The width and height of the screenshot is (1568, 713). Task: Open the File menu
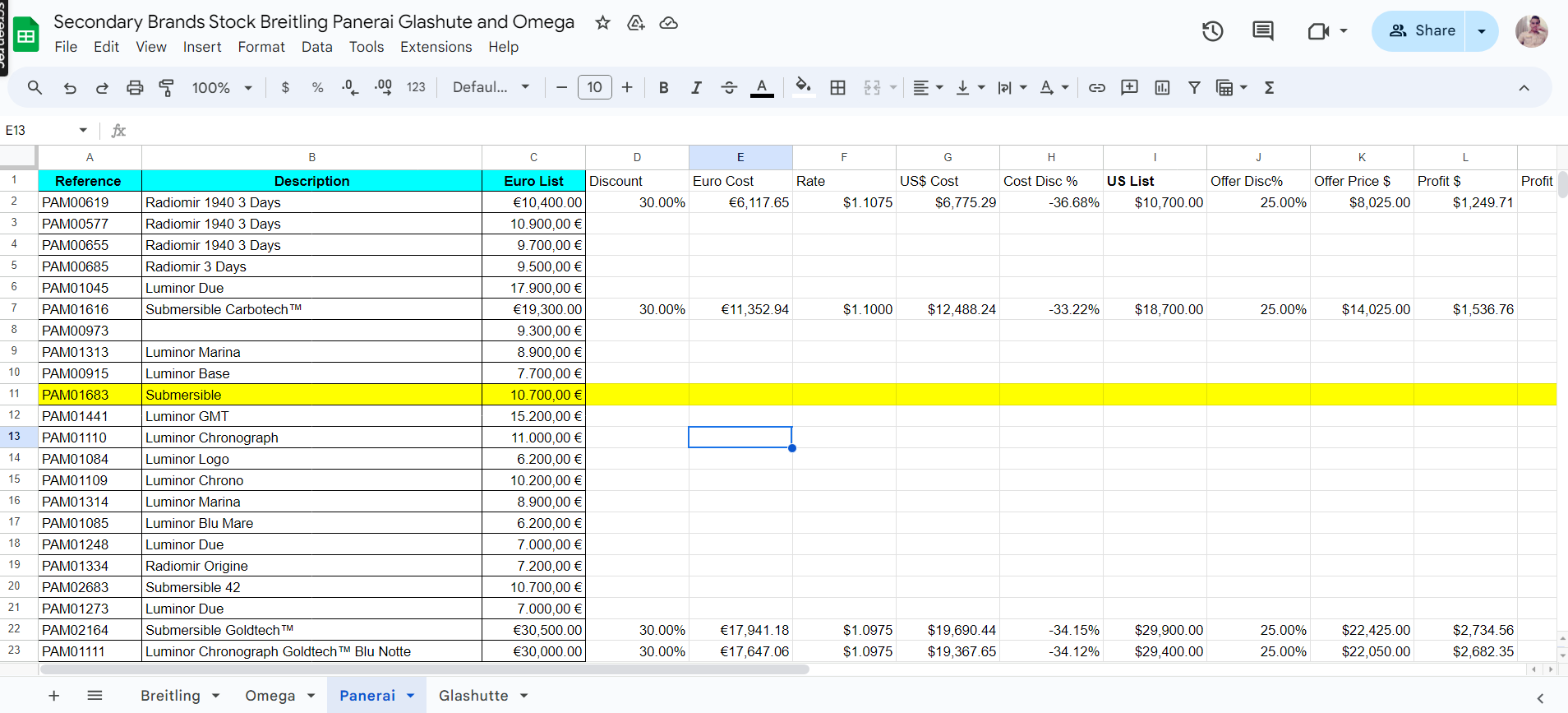point(66,47)
